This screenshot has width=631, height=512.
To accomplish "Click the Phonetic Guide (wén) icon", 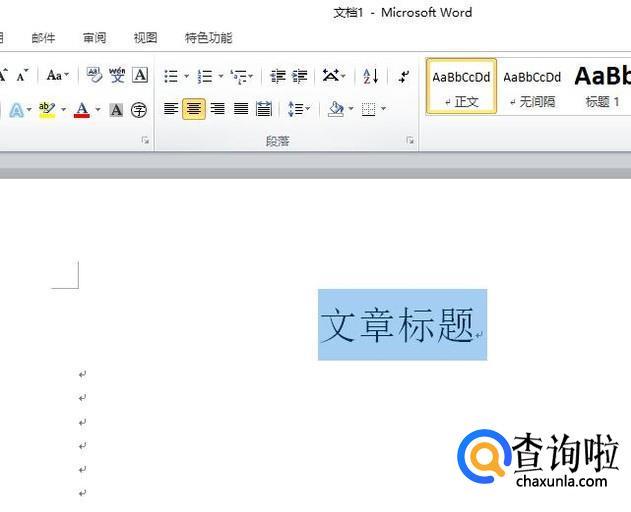I will (117, 75).
